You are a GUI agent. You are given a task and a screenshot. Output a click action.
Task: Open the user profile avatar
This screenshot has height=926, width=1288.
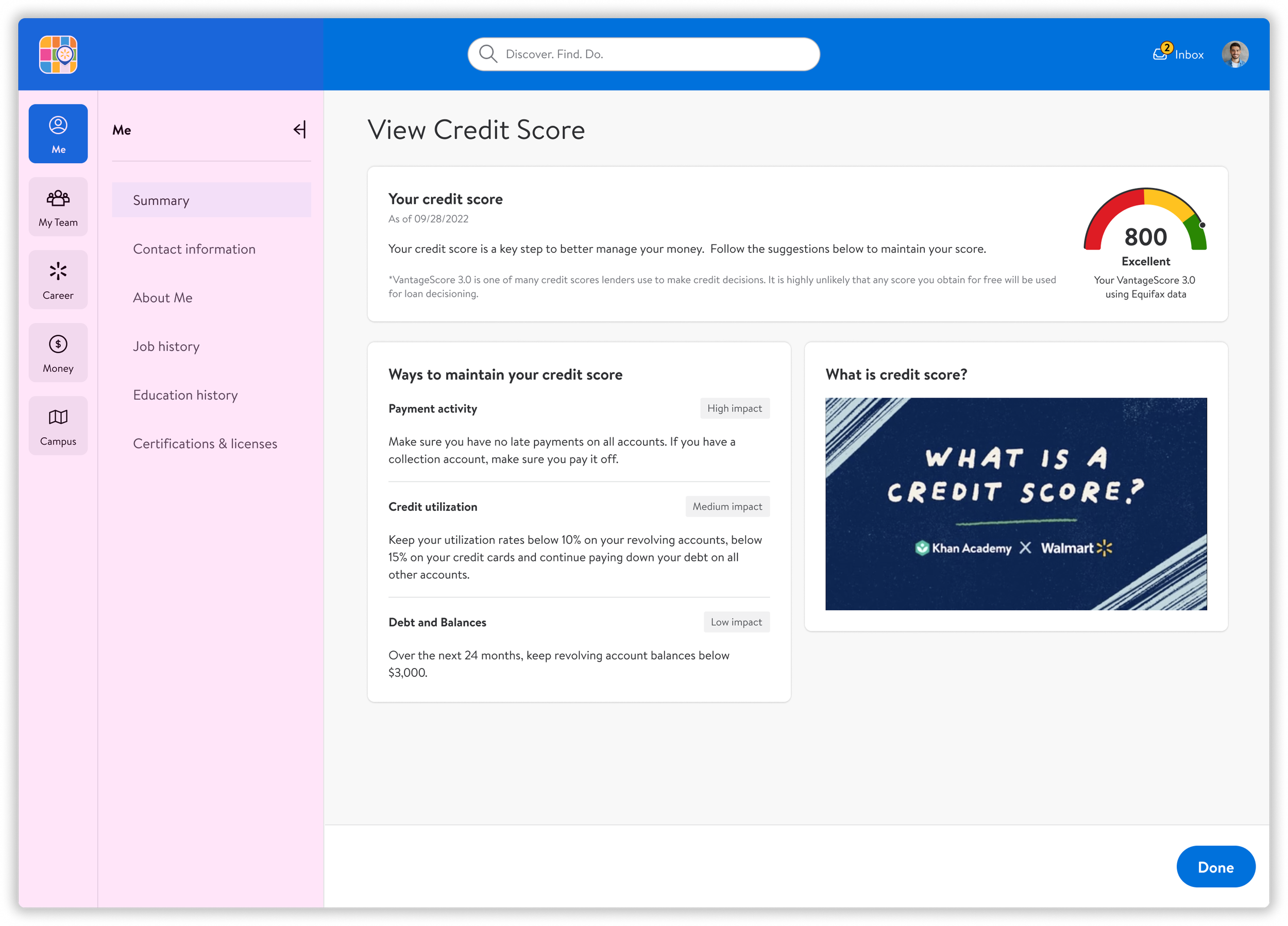1234,55
